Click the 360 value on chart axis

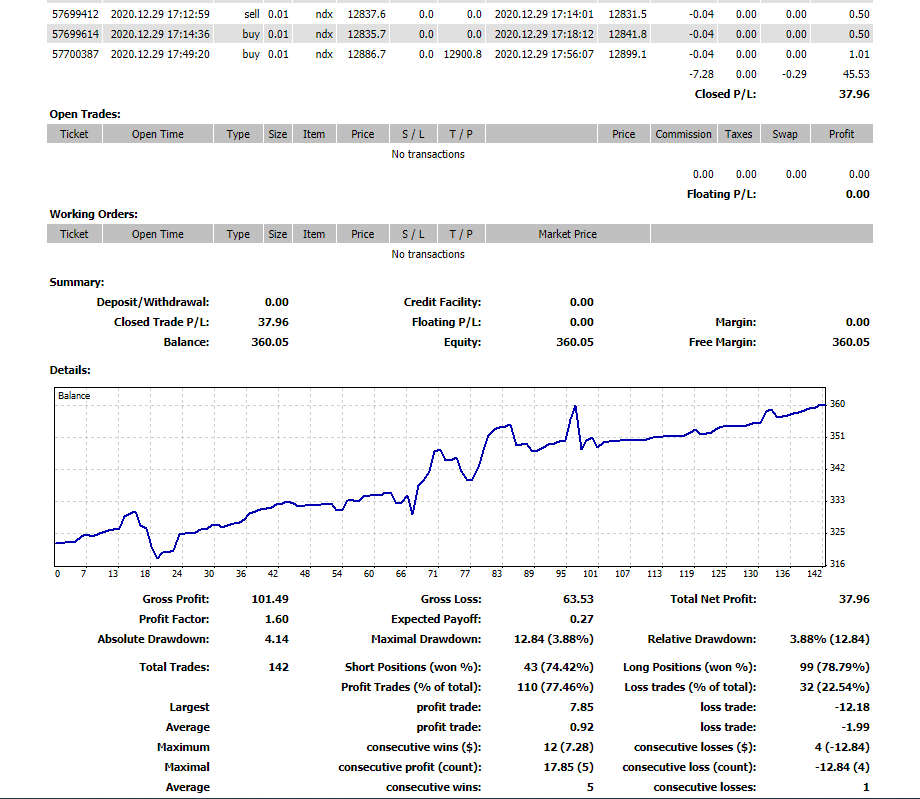pyautogui.click(x=837, y=404)
